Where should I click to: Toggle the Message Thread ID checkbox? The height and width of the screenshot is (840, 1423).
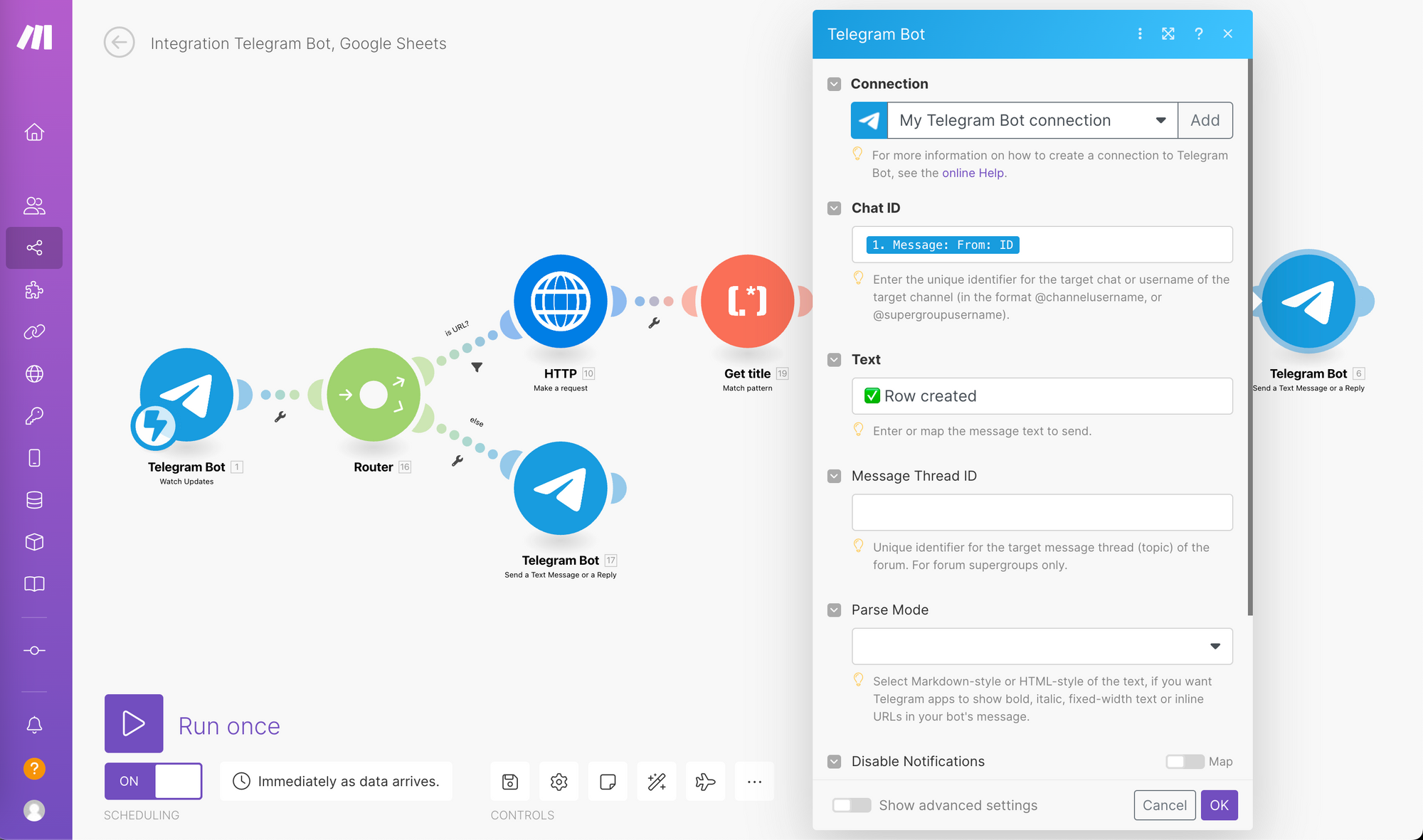point(834,476)
